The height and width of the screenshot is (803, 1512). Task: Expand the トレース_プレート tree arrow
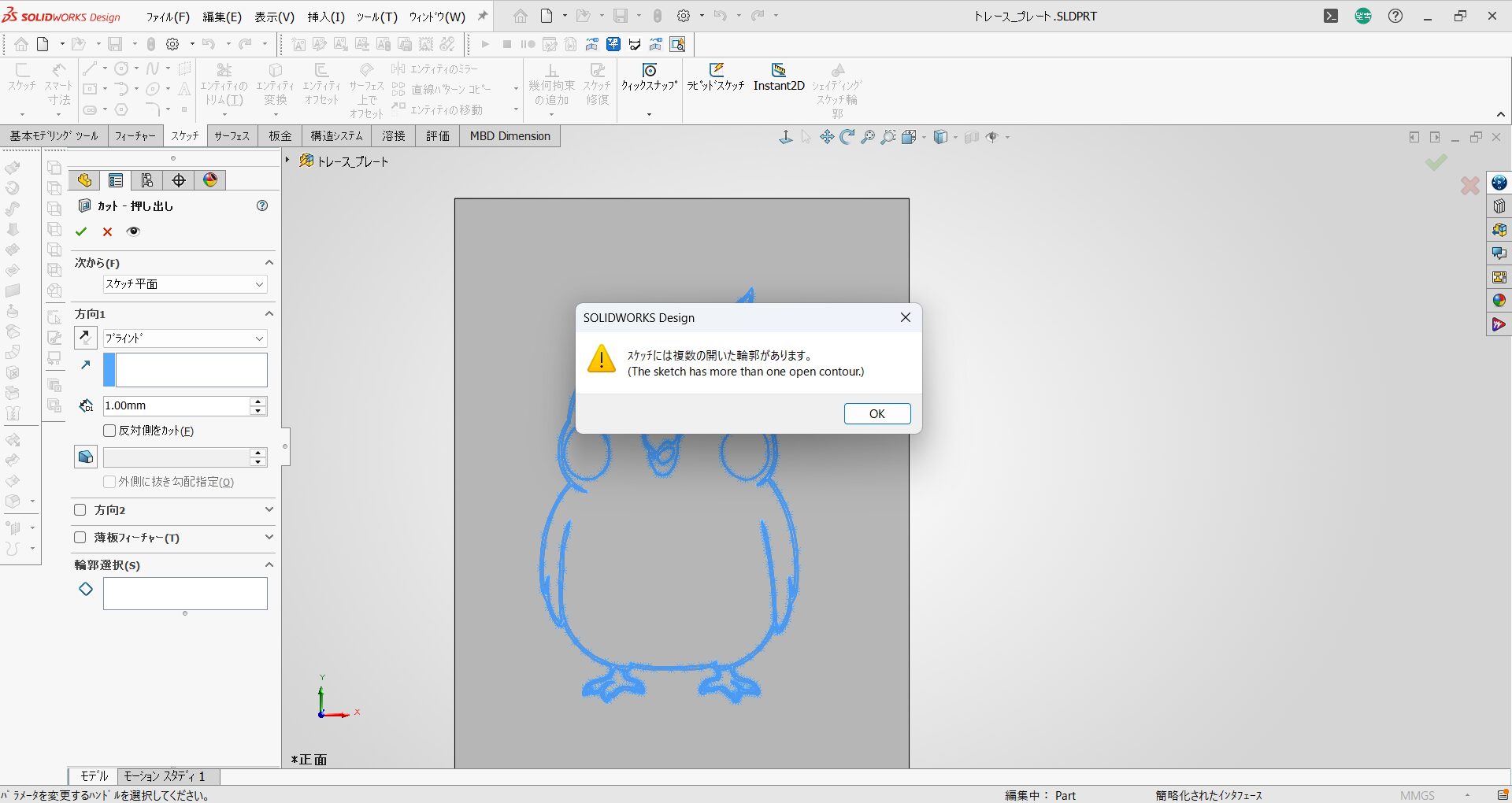288,160
